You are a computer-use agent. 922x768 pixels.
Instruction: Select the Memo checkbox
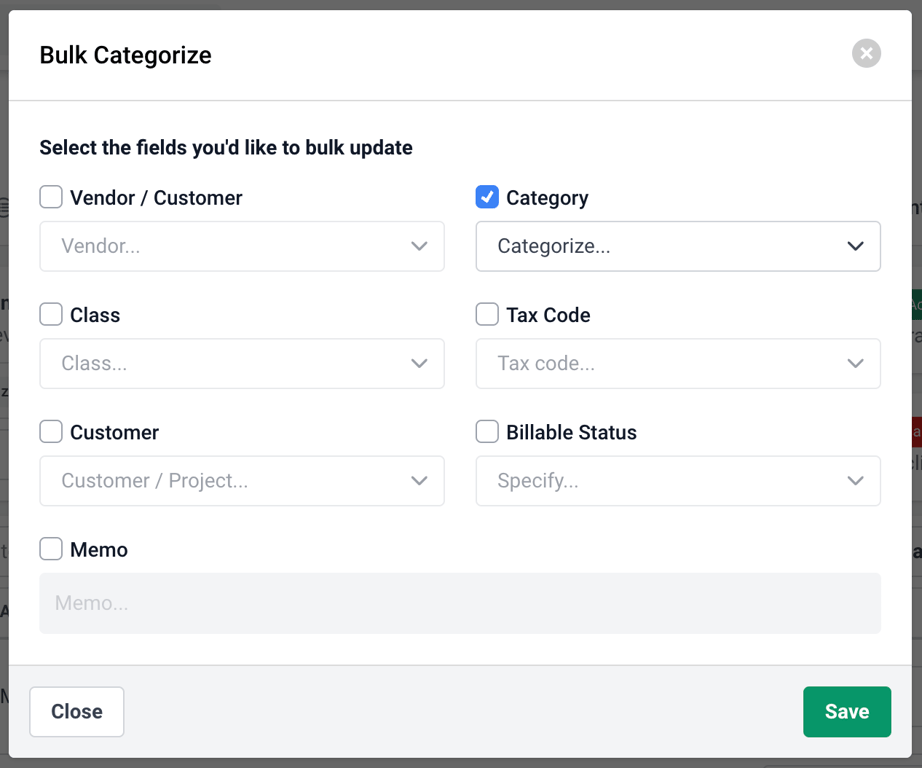[51, 549]
